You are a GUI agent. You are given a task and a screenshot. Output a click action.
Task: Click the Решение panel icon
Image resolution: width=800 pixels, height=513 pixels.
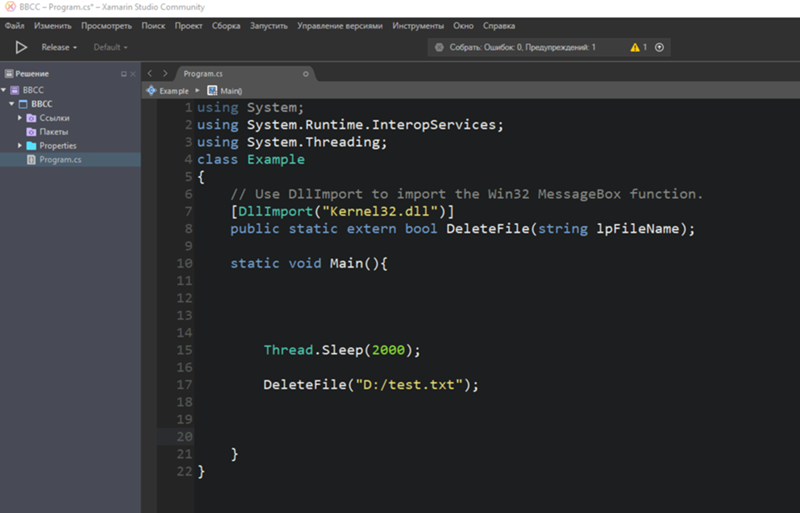(9, 74)
